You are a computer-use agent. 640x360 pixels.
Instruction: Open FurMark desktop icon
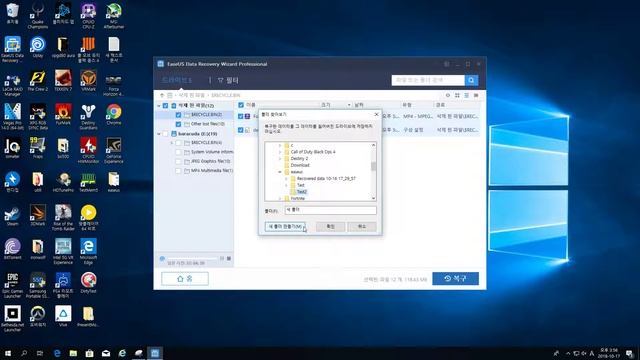click(x=63, y=114)
